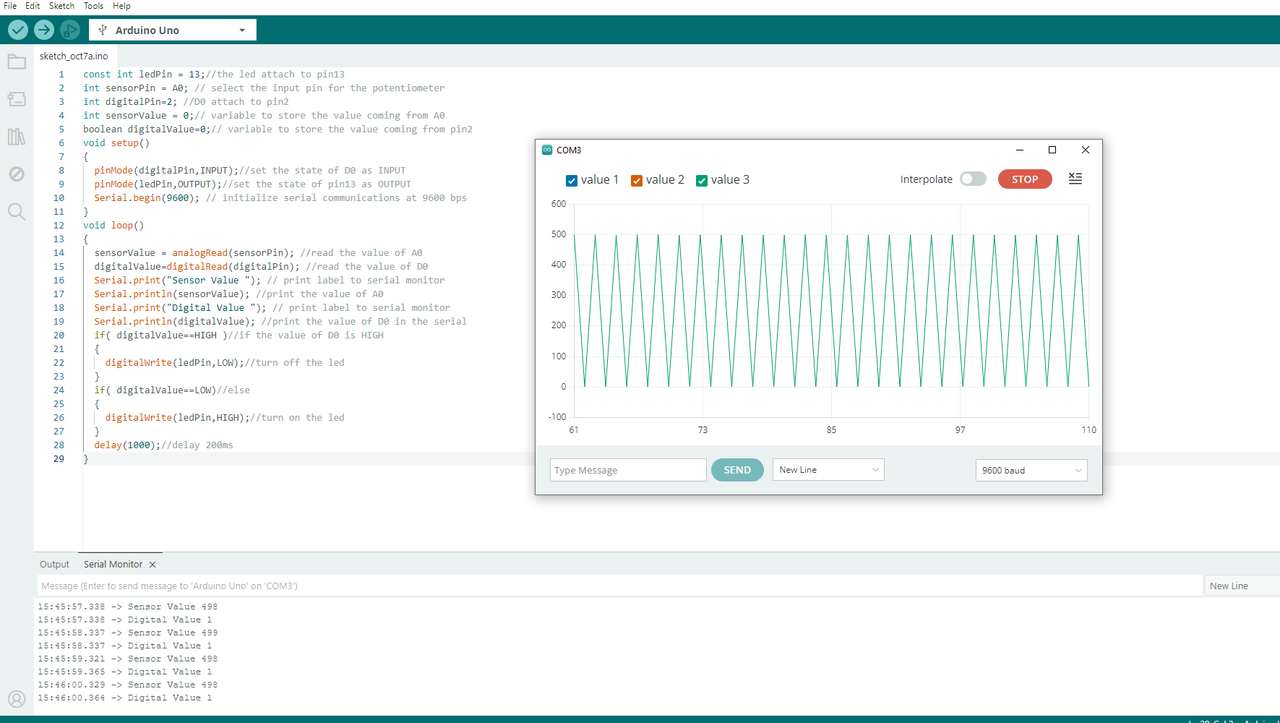1280x723 pixels.
Task: Click the digitalWrite(ledPin,HIGH) line
Action: point(225,417)
